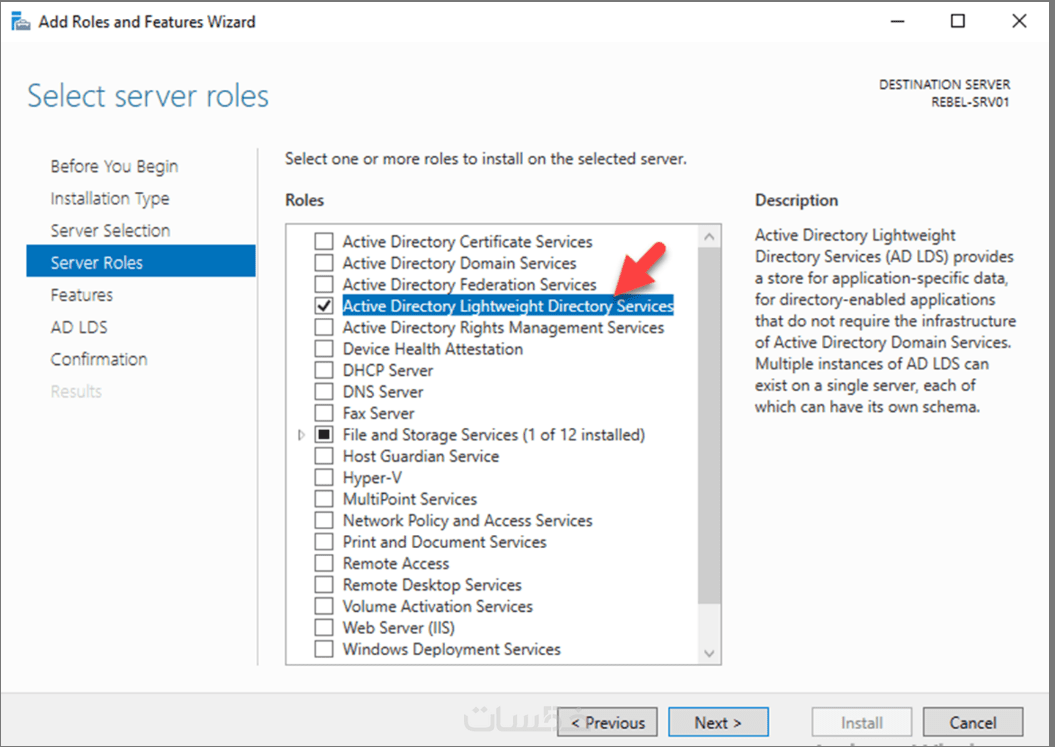
Task: Go to the AD LDS step
Action: pyautogui.click(x=79, y=327)
